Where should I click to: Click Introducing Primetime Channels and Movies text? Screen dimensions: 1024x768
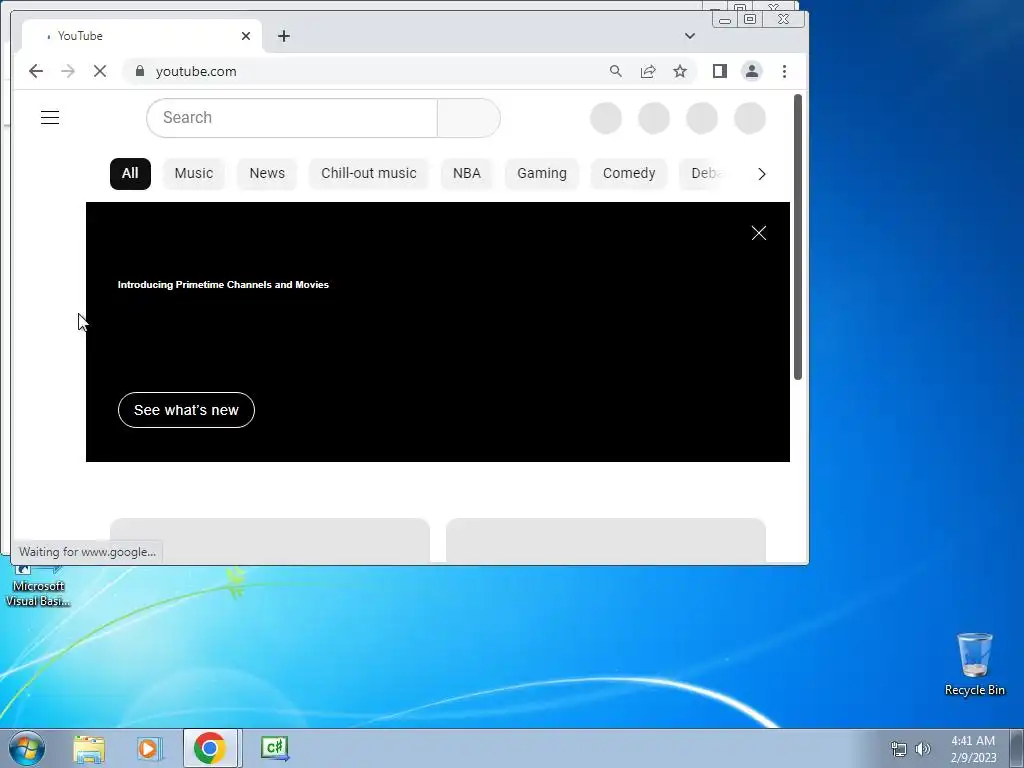tap(223, 285)
